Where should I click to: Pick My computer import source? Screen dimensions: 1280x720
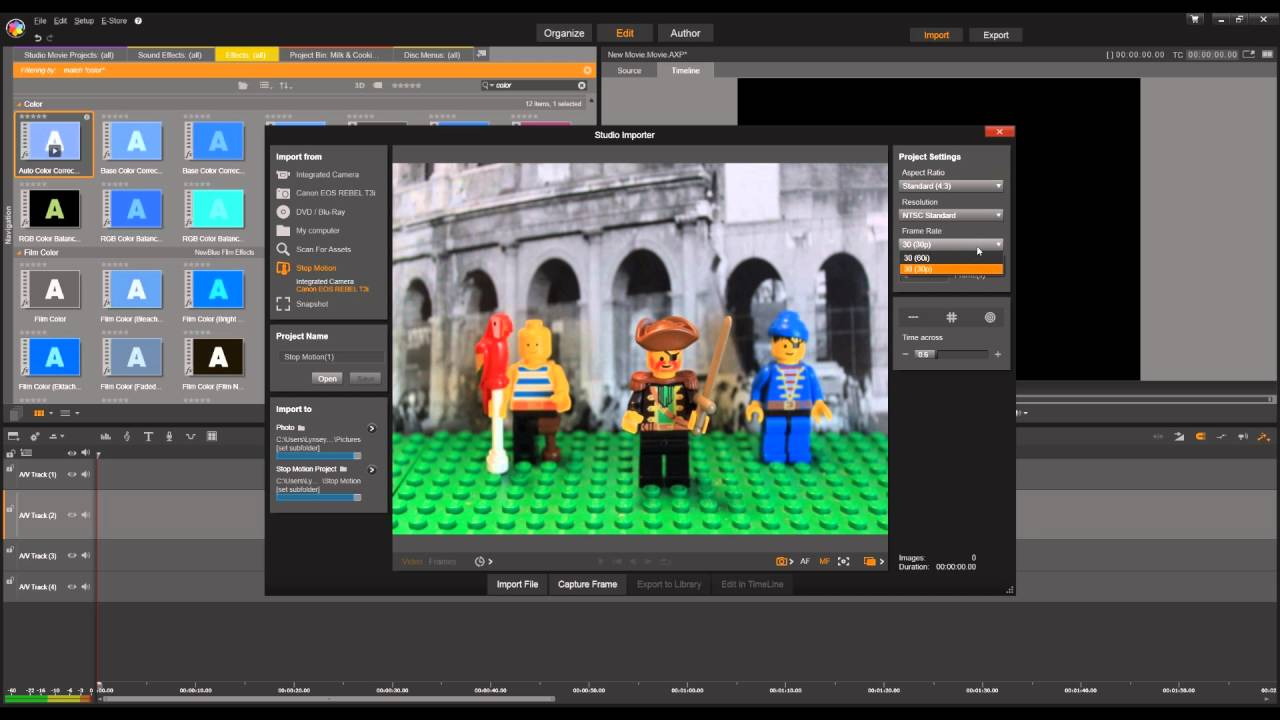click(308, 230)
